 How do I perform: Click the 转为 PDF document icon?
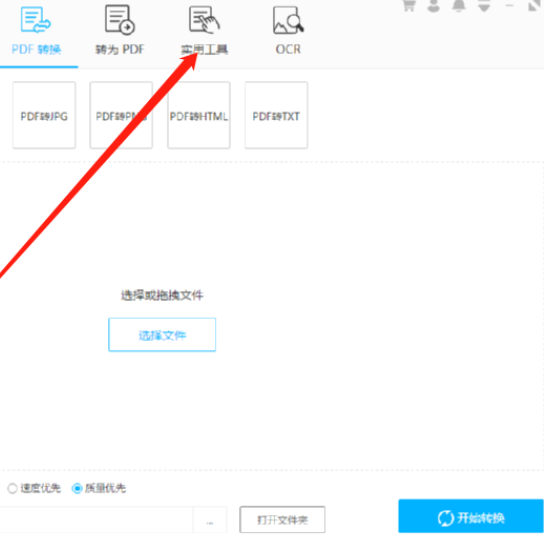coord(120,20)
